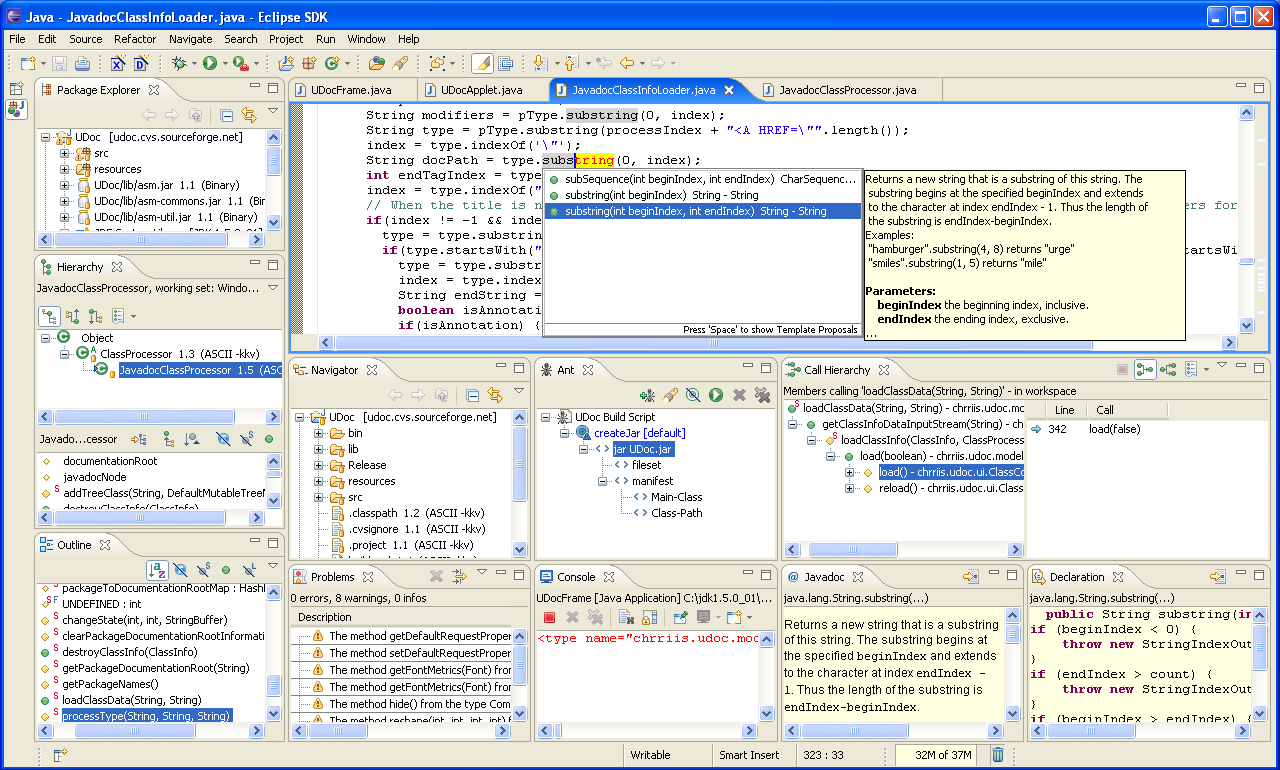Click the Save toolbar icon

[x=59, y=63]
